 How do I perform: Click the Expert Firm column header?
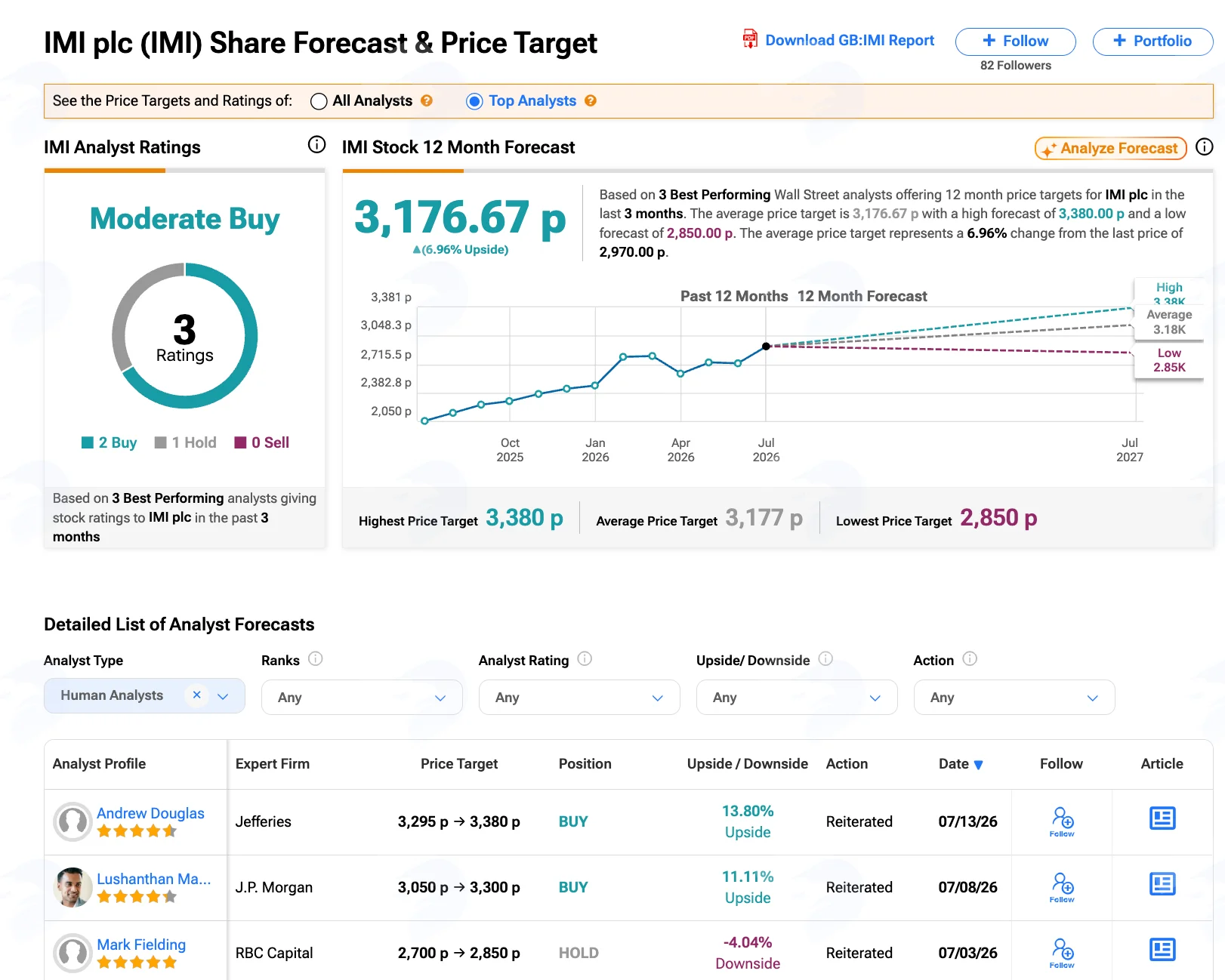pos(273,763)
